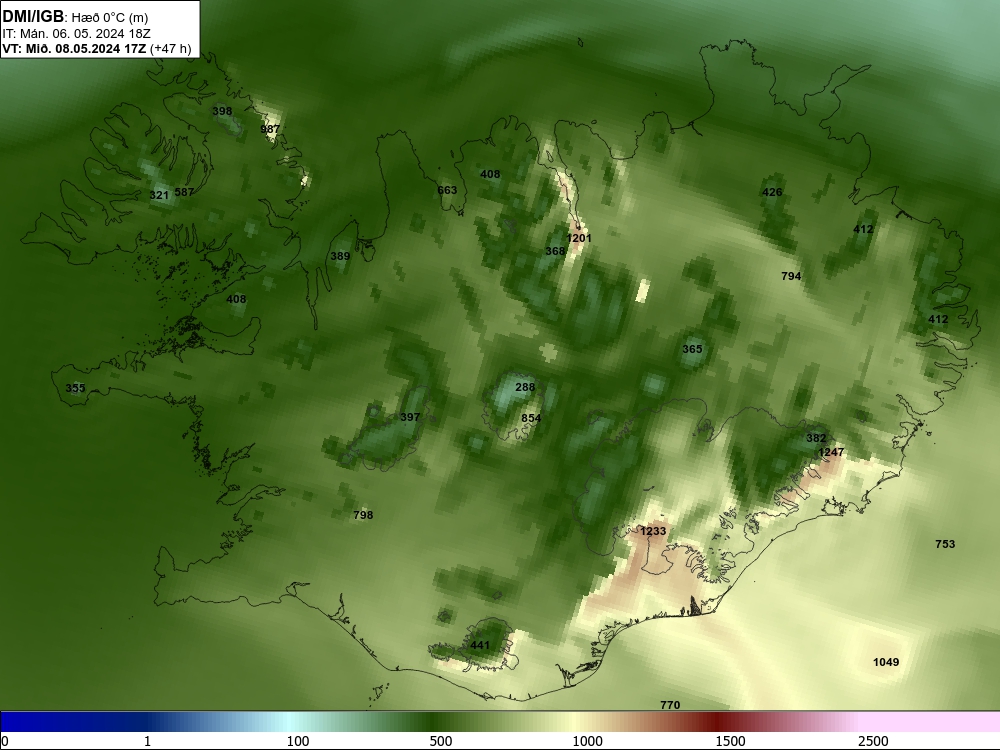Click the 355 value label
1000x750 pixels.
[x=75, y=388]
